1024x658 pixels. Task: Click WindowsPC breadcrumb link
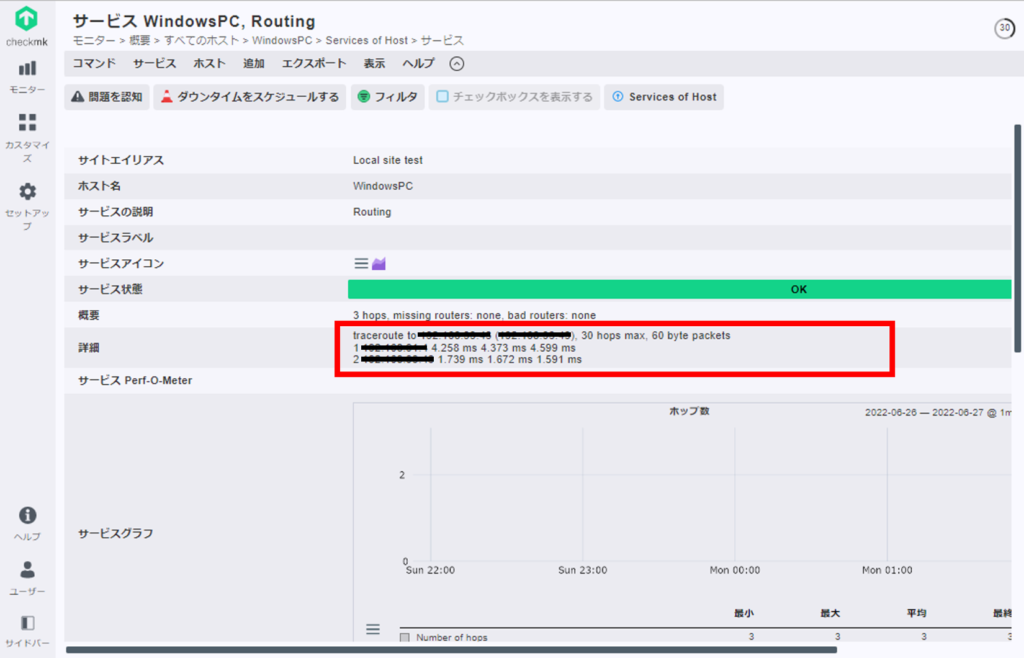click(x=282, y=40)
